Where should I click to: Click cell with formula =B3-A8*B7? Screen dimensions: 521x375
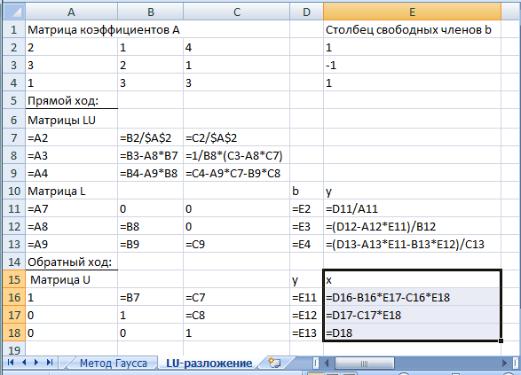click(150, 156)
